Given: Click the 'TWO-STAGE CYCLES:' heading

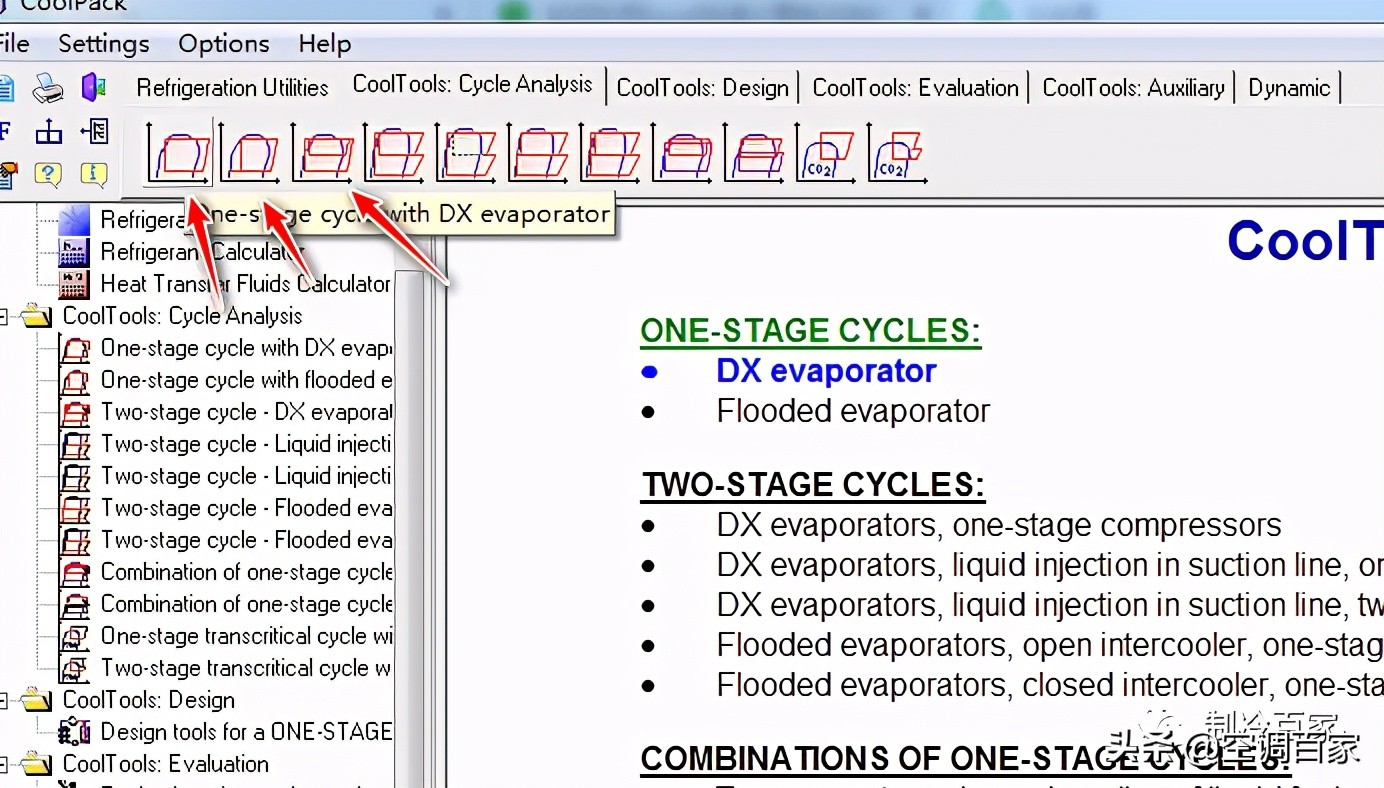Looking at the screenshot, I should pyautogui.click(x=813, y=485).
